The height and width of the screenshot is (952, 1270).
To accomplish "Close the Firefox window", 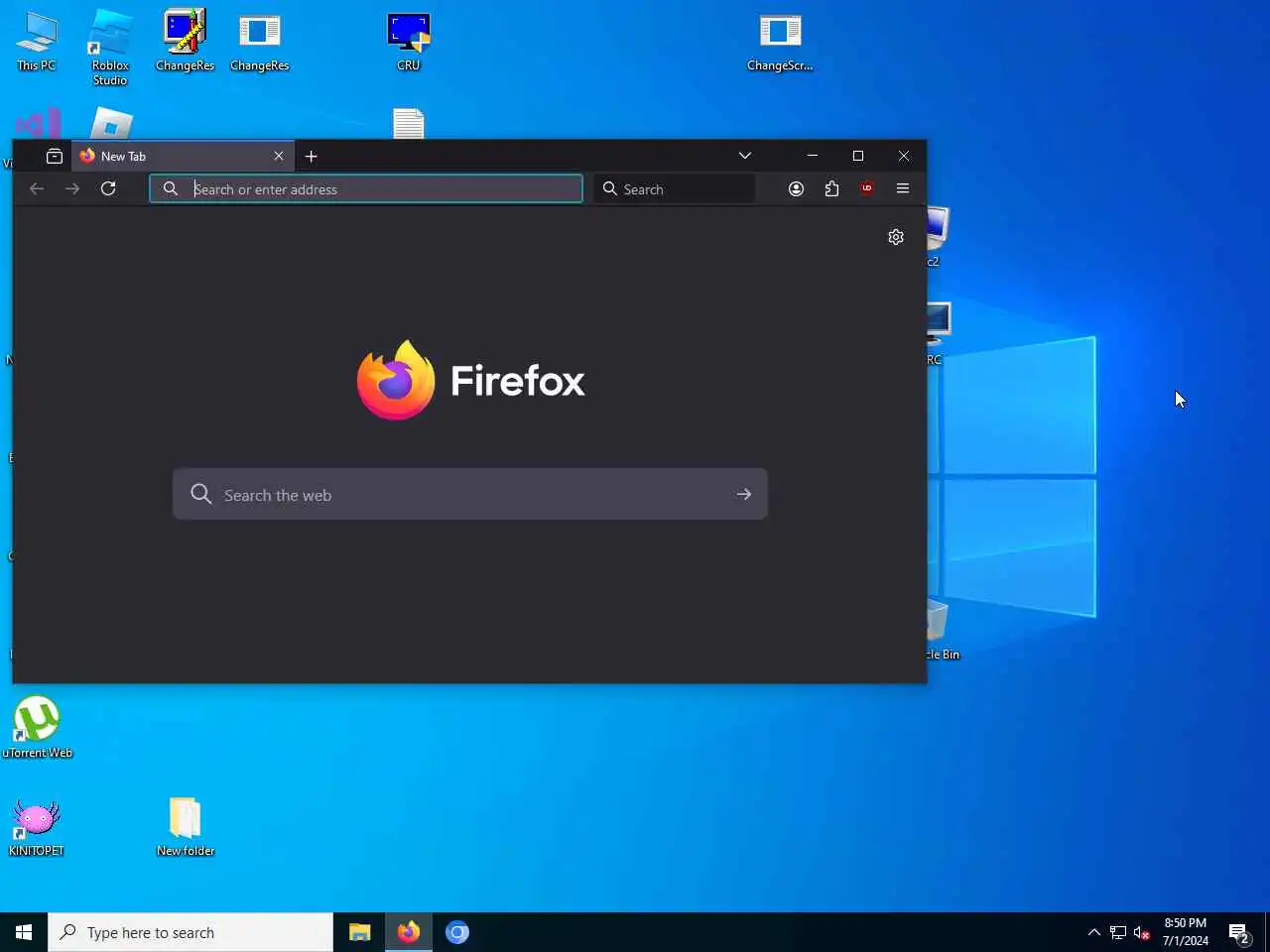I will [x=904, y=156].
